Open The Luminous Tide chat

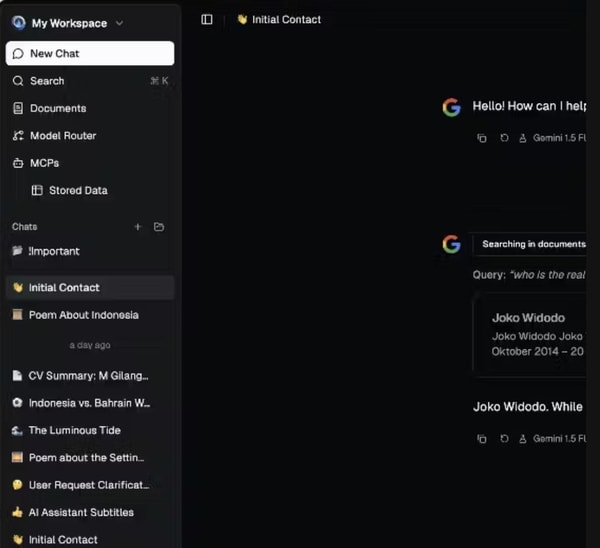click(74, 430)
